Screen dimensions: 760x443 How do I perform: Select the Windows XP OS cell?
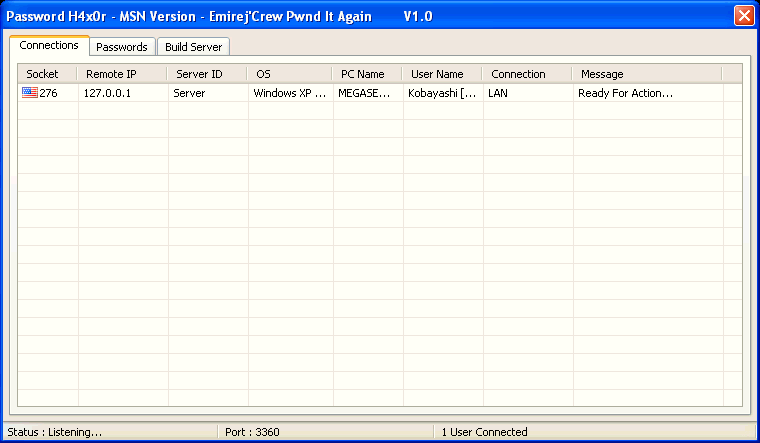tap(288, 93)
